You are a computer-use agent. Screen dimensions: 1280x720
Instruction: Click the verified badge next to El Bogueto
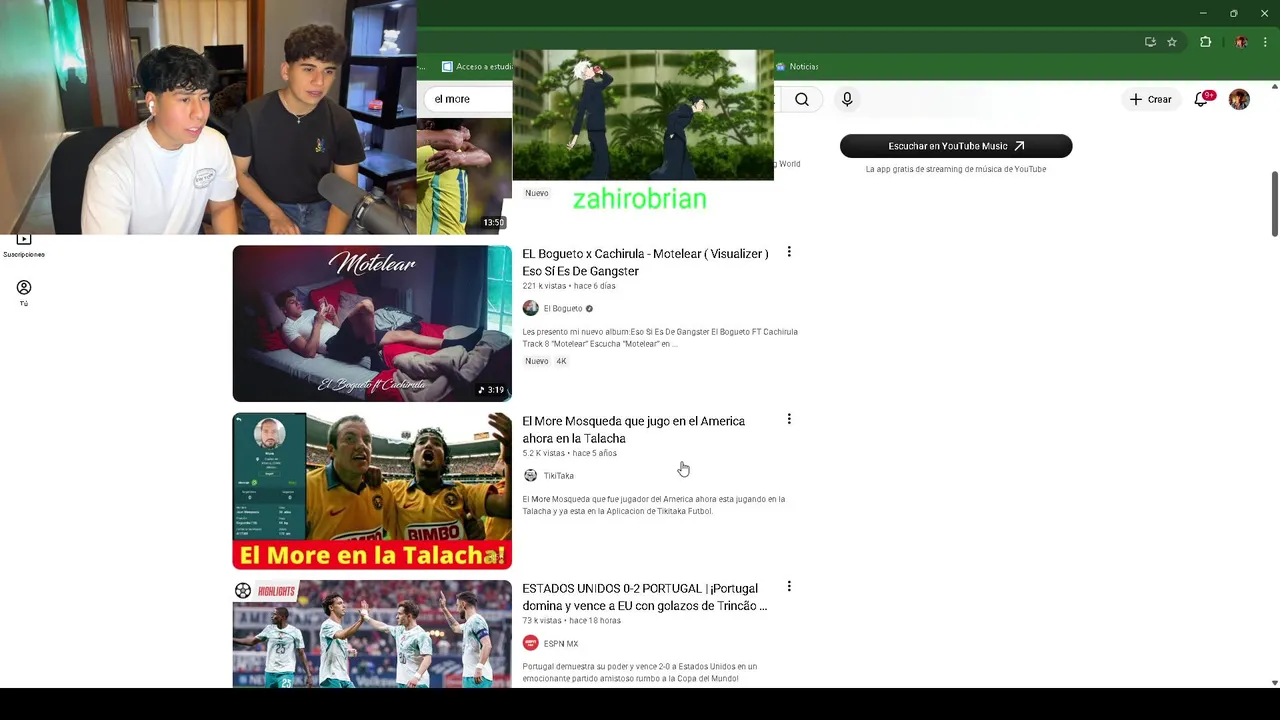coord(589,308)
